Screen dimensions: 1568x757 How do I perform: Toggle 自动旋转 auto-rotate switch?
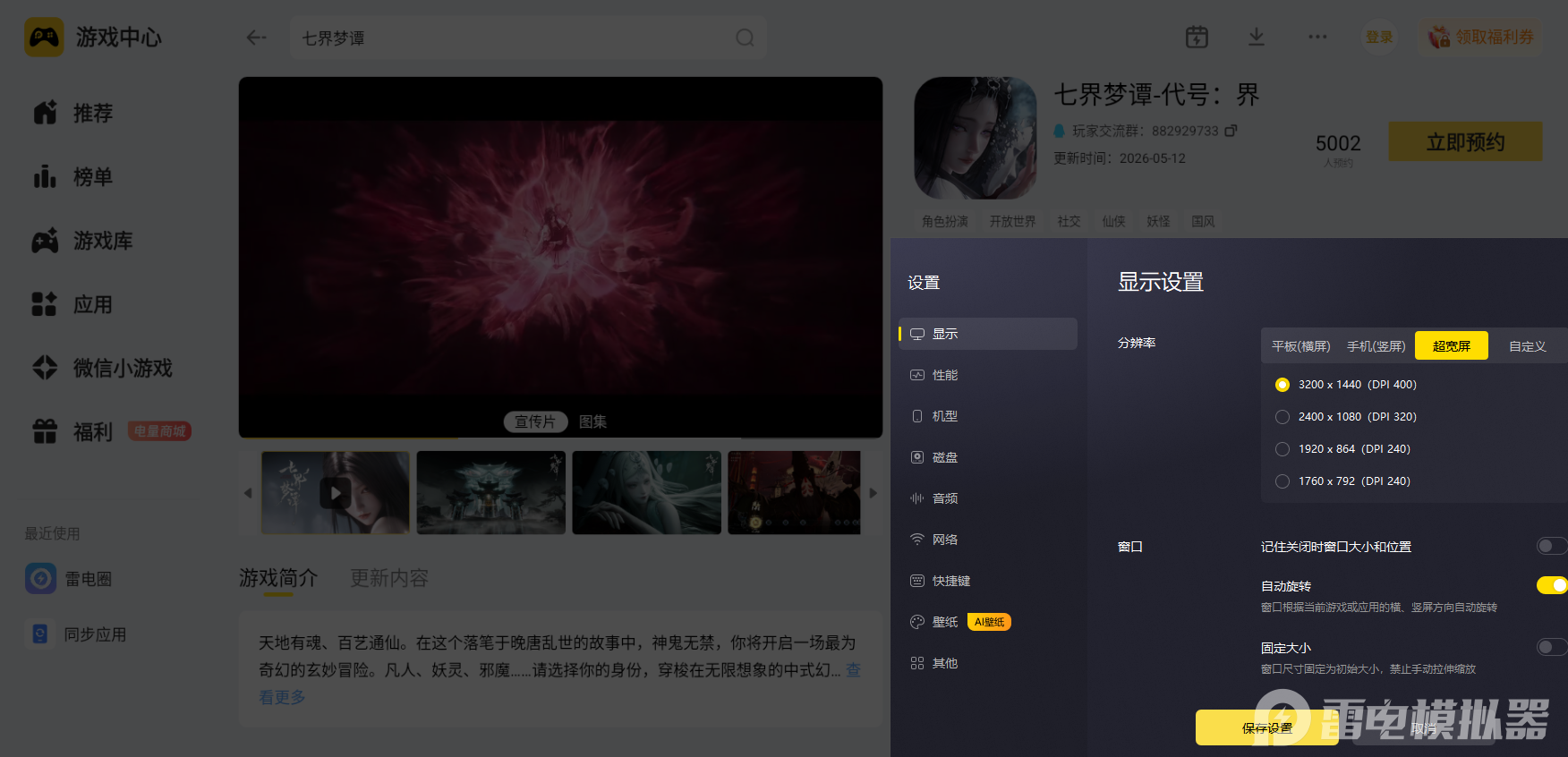coord(1552,585)
